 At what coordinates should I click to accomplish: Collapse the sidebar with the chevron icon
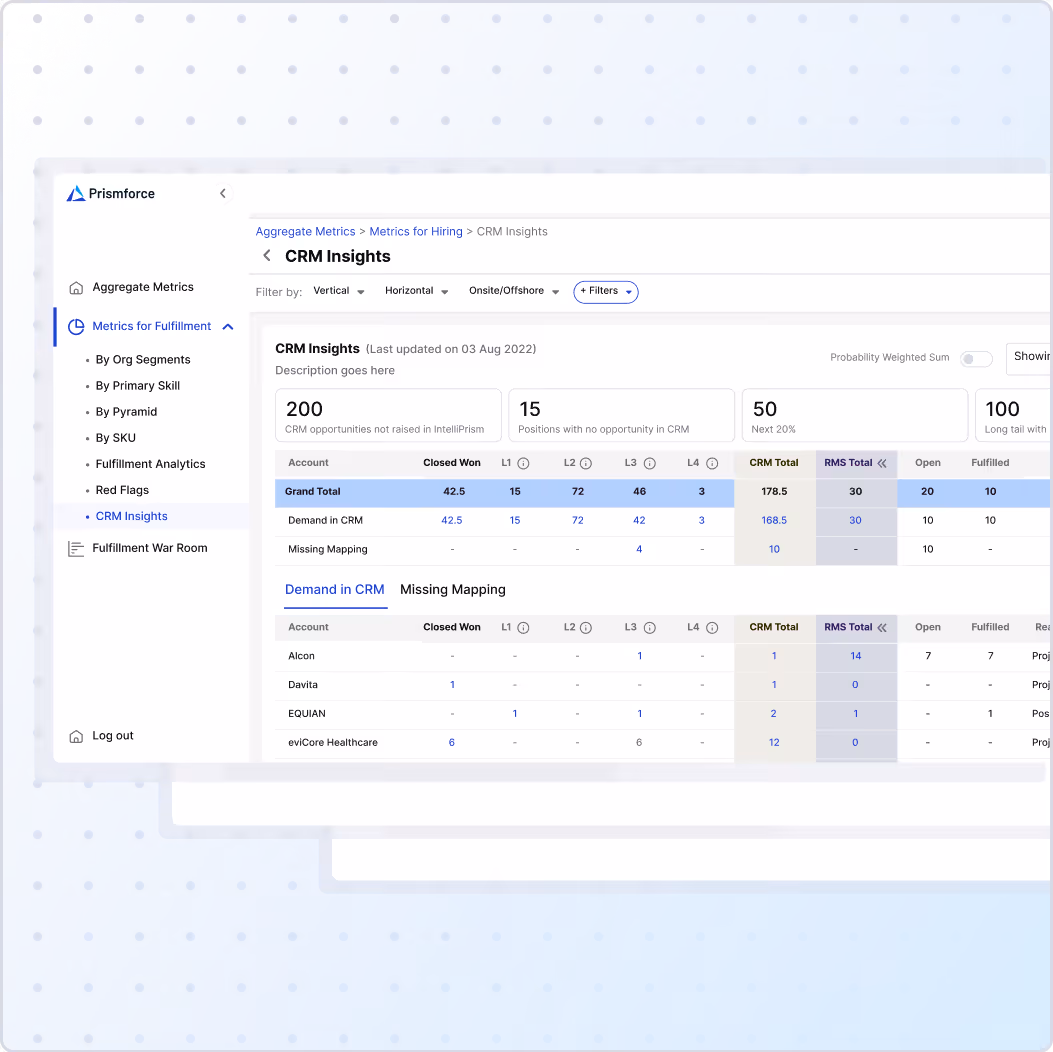tap(222, 193)
